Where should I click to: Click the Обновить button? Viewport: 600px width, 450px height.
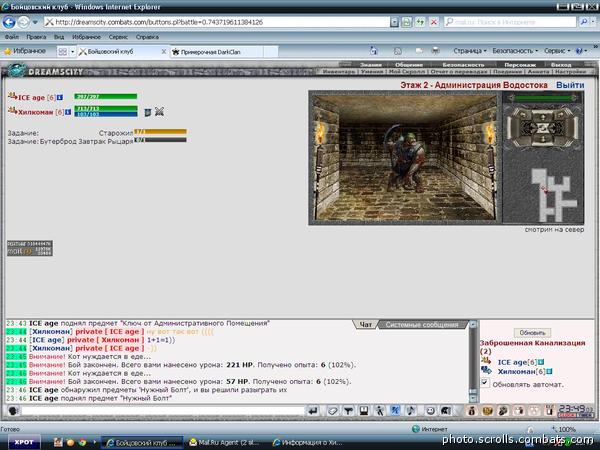click(x=532, y=333)
